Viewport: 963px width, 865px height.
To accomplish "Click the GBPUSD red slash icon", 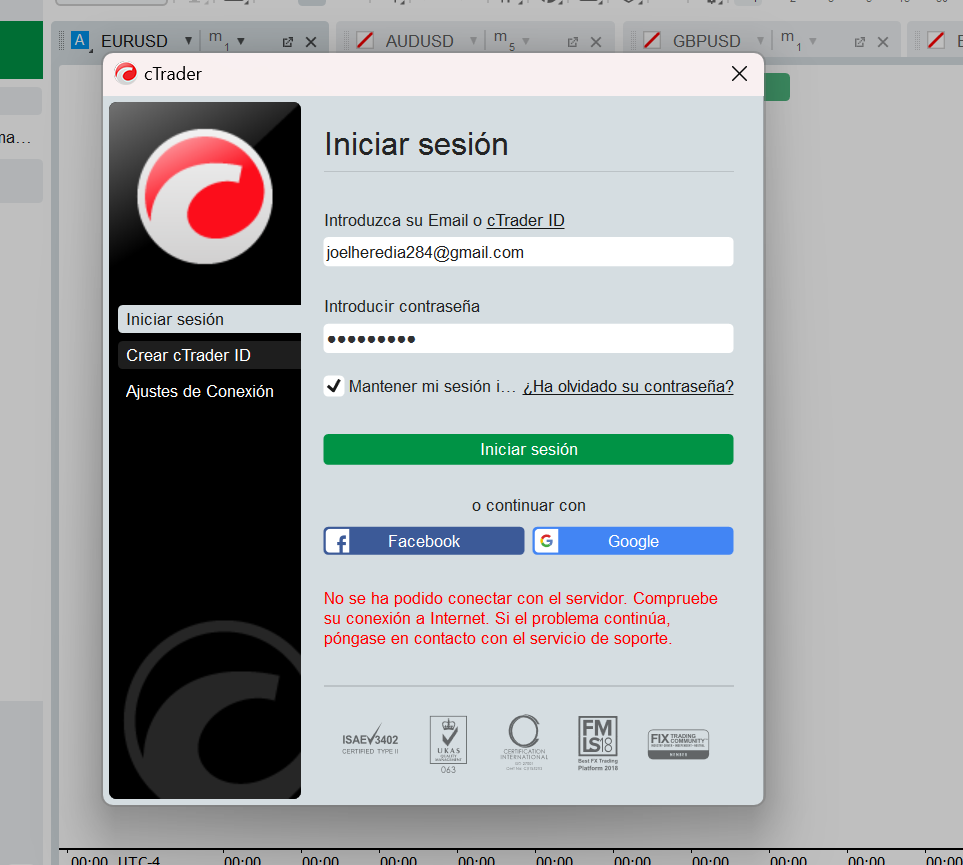I will tap(652, 41).
